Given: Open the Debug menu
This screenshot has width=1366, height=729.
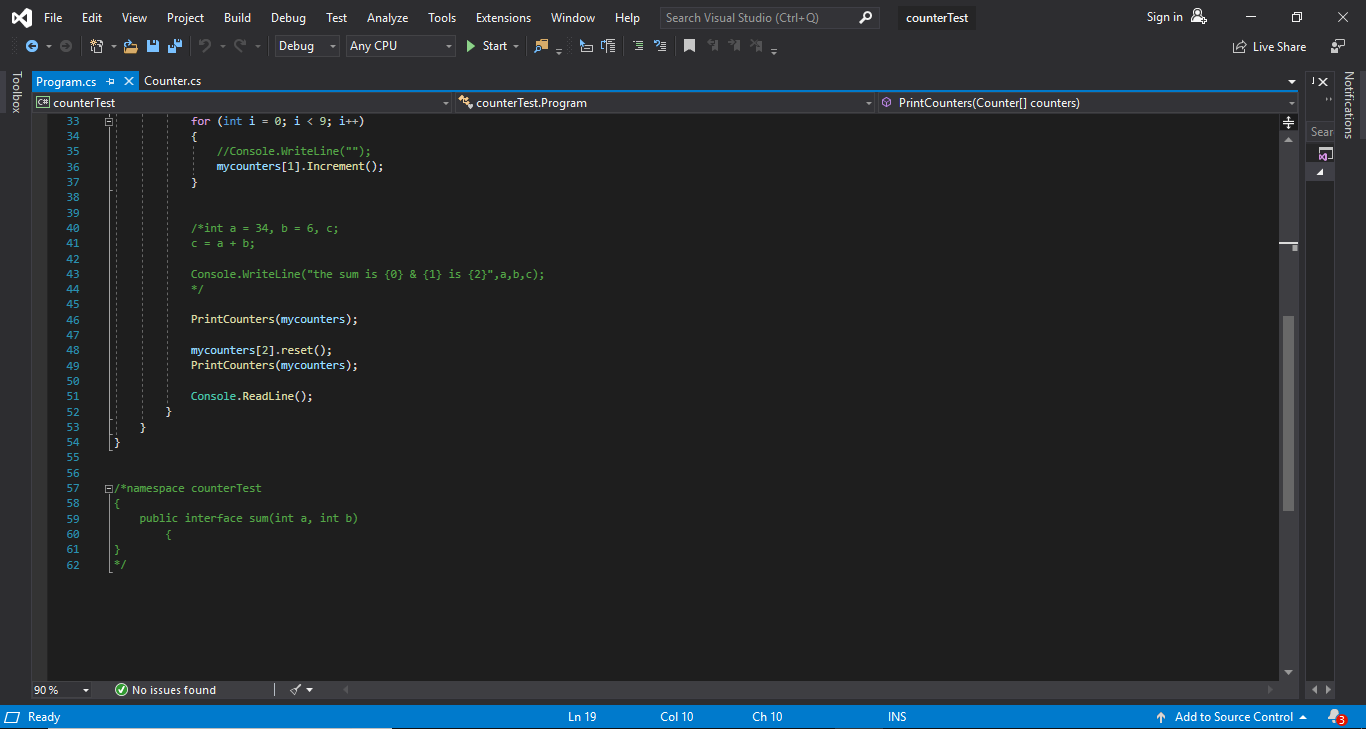Looking at the screenshot, I should pos(288,17).
